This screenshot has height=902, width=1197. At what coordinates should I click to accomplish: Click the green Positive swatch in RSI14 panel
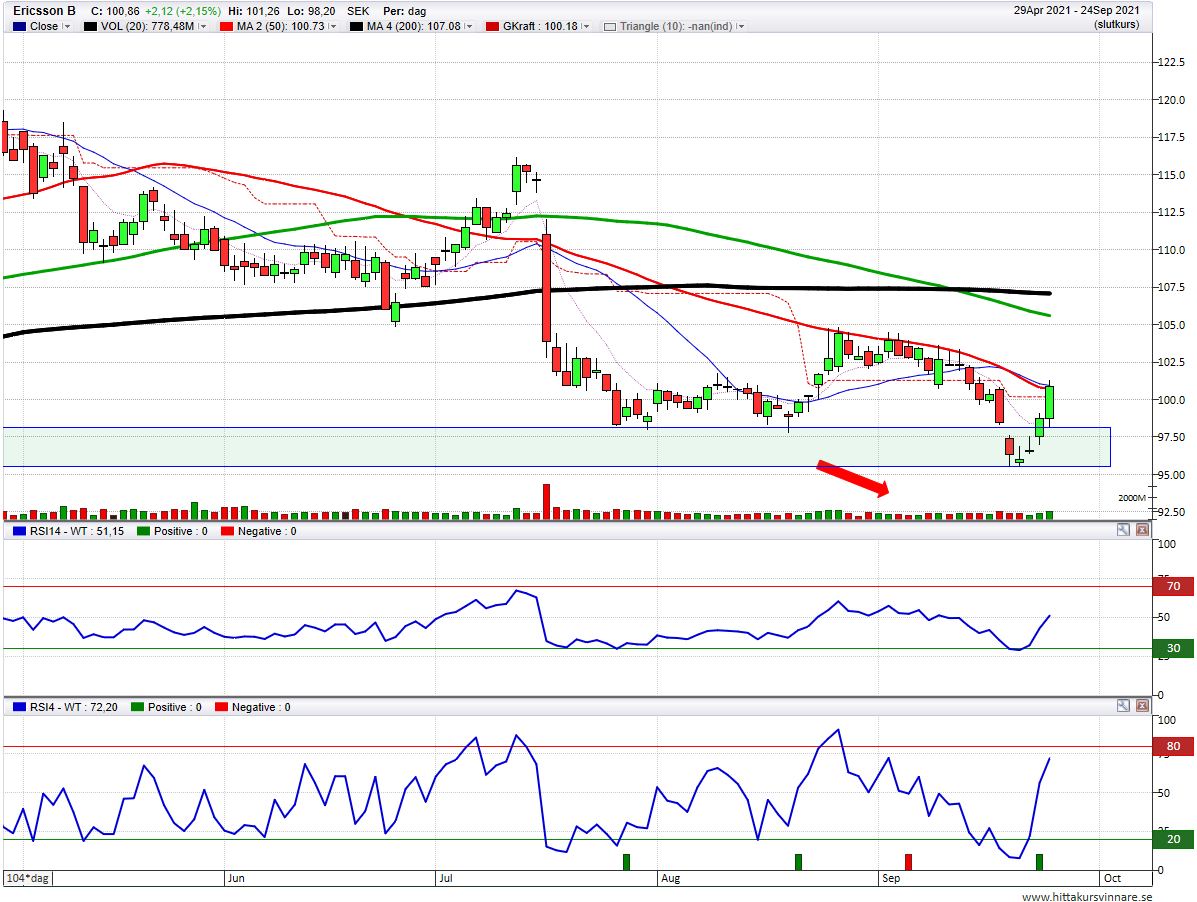click(144, 531)
